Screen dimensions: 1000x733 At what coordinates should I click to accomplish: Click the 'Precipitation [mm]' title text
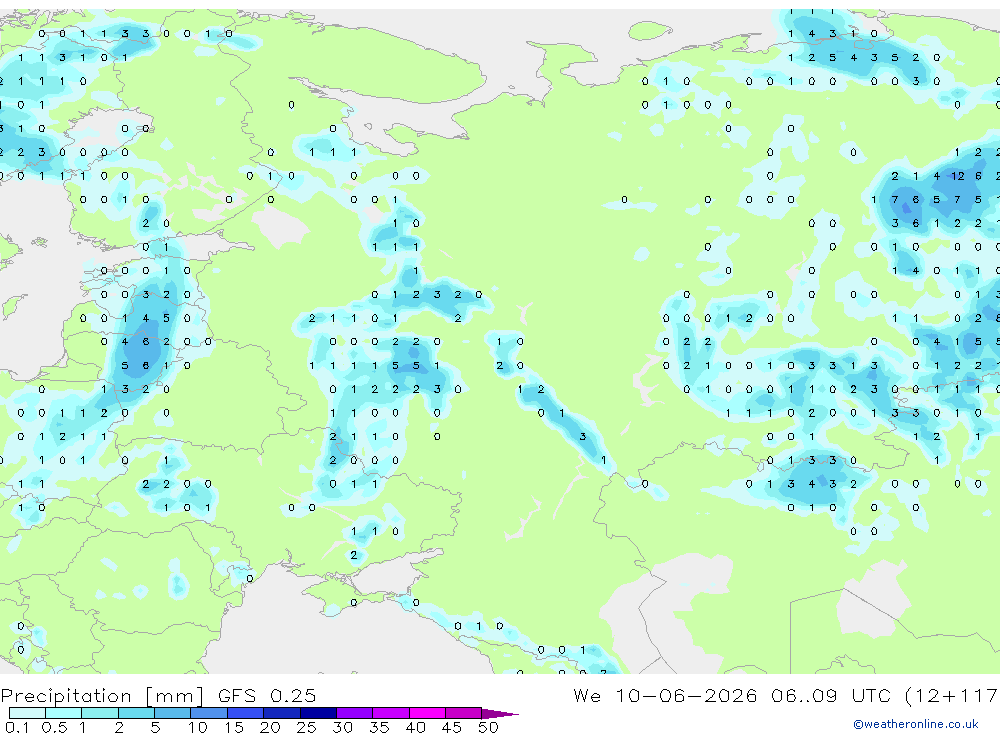point(102,696)
